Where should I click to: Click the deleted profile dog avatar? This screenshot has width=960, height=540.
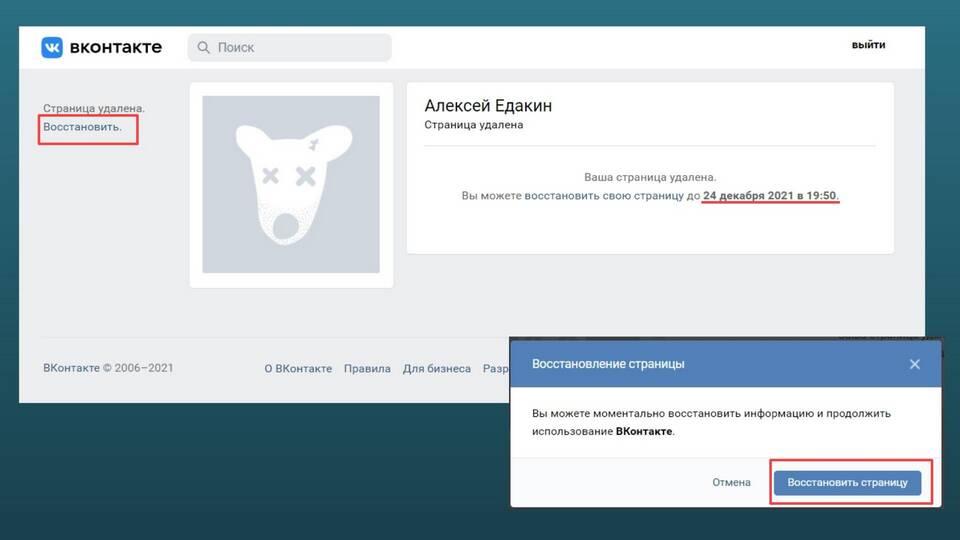pyautogui.click(x=291, y=184)
